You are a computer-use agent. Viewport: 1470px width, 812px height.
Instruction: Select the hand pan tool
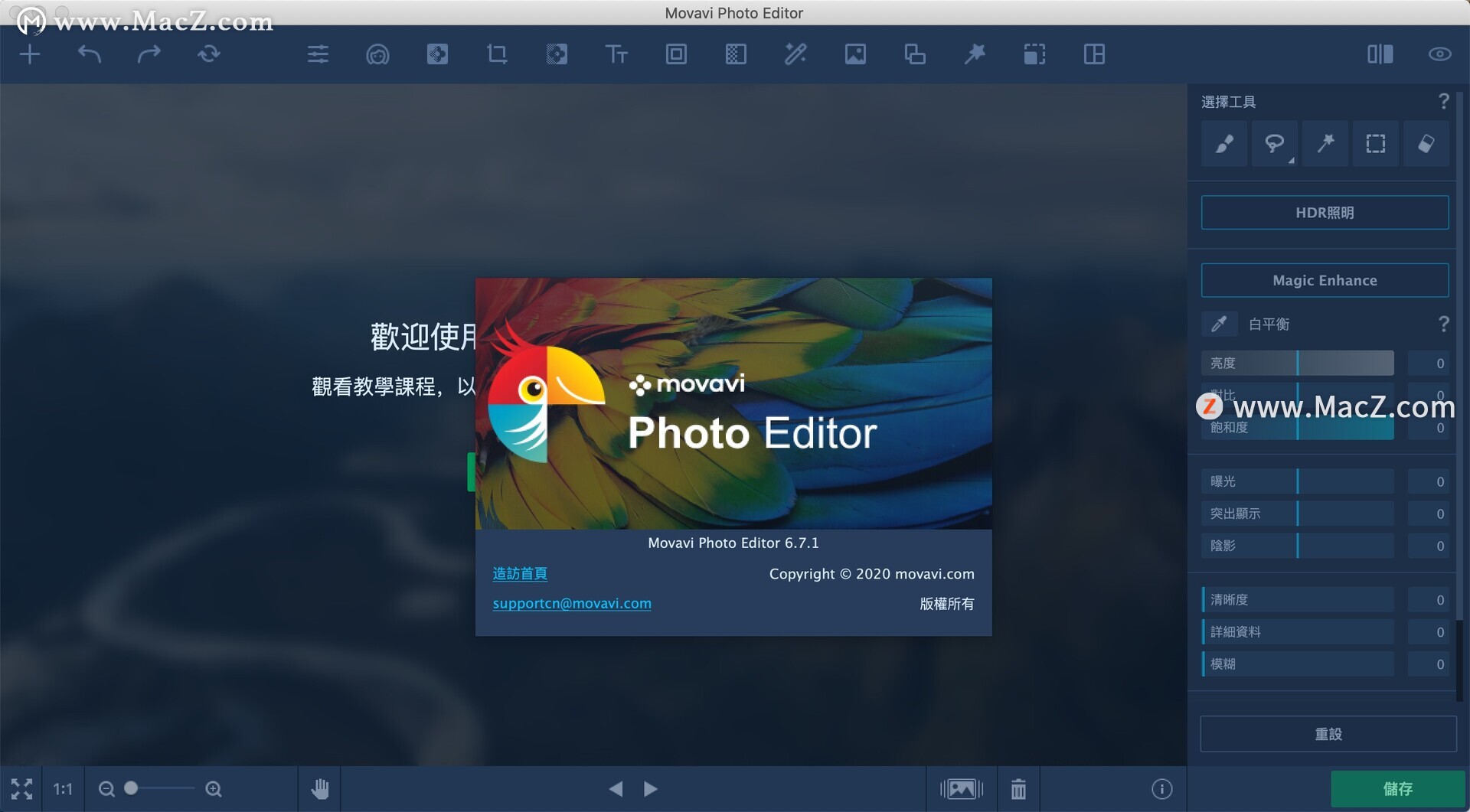320,789
